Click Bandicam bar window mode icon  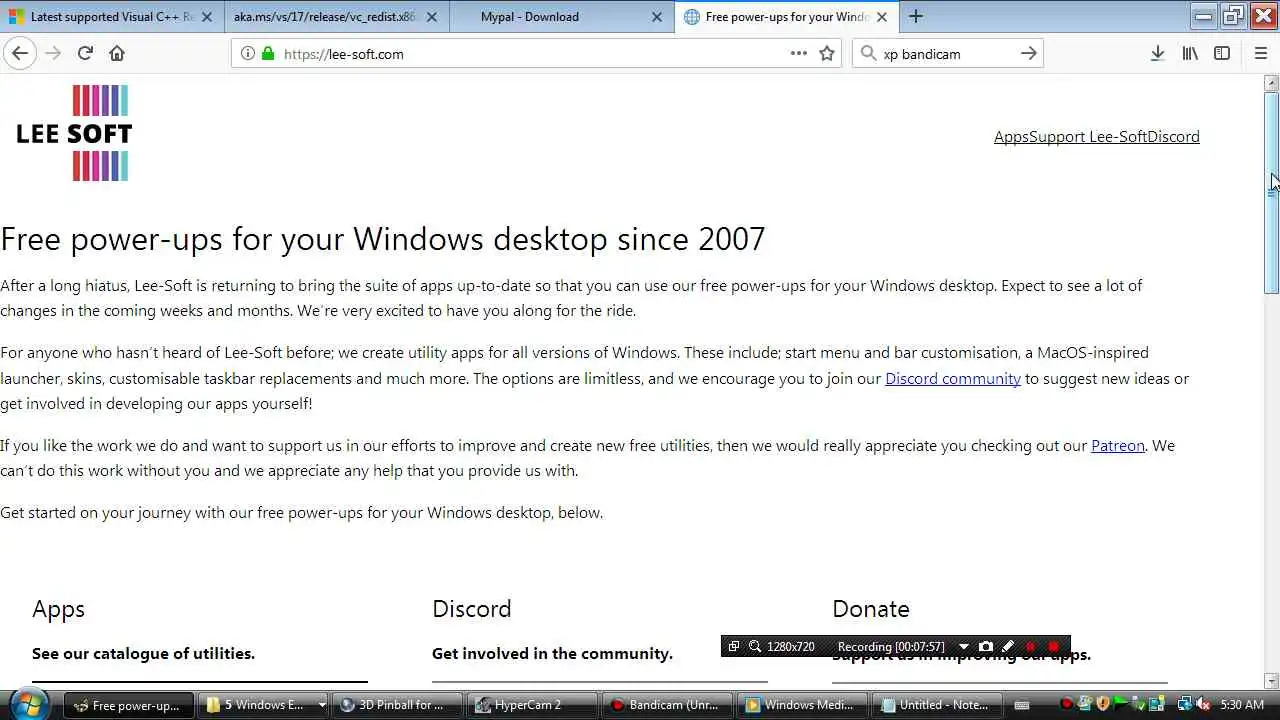point(734,646)
